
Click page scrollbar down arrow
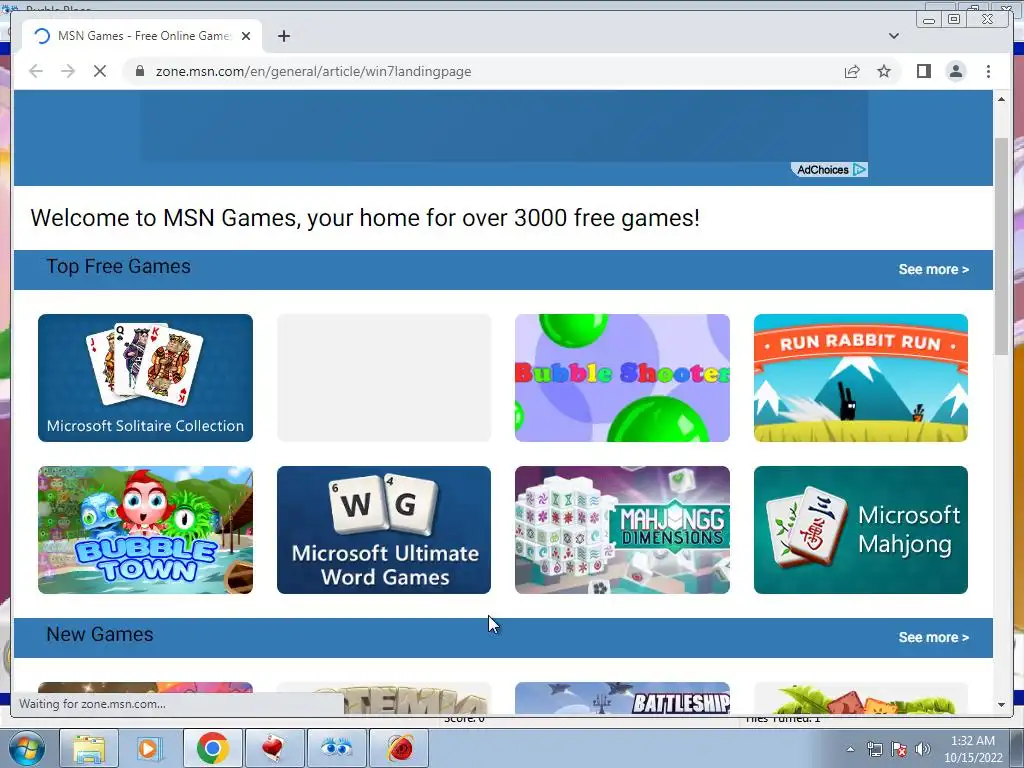pyautogui.click(x=1001, y=705)
